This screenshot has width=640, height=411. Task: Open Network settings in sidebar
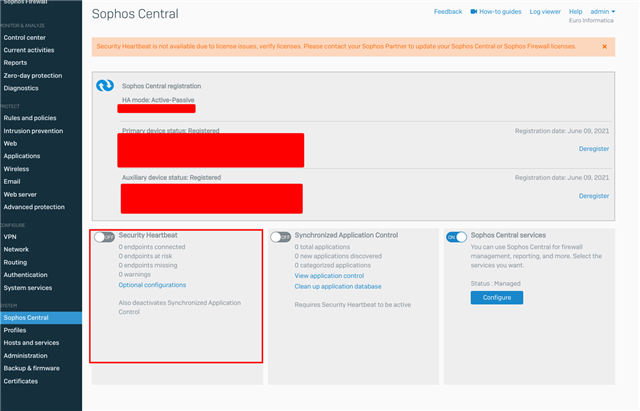click(16, 249)
